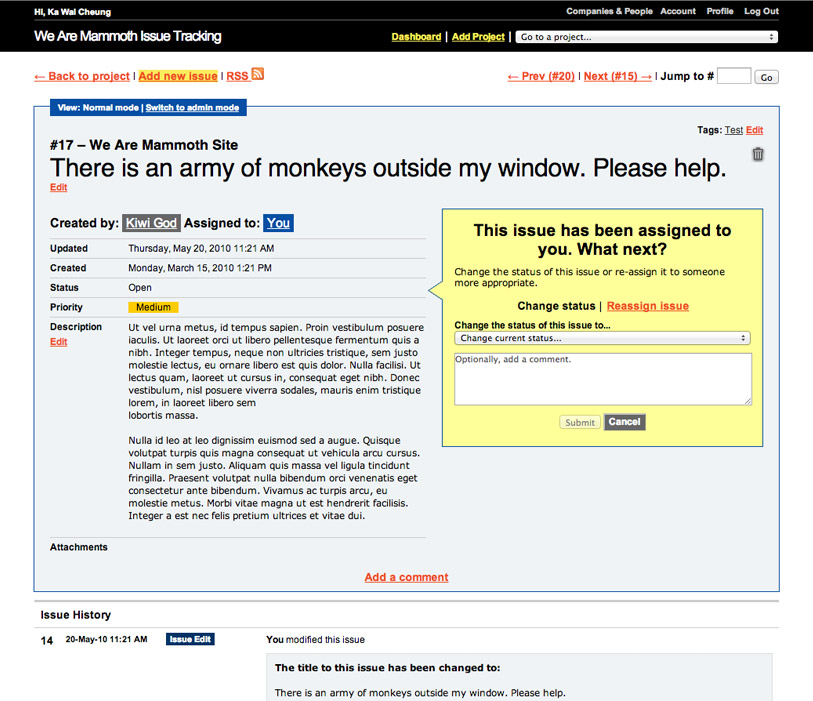The width and height of the screenshot is (813, 701).
Task: Click the Go button next to jump field
Action: tap(766, 77)
